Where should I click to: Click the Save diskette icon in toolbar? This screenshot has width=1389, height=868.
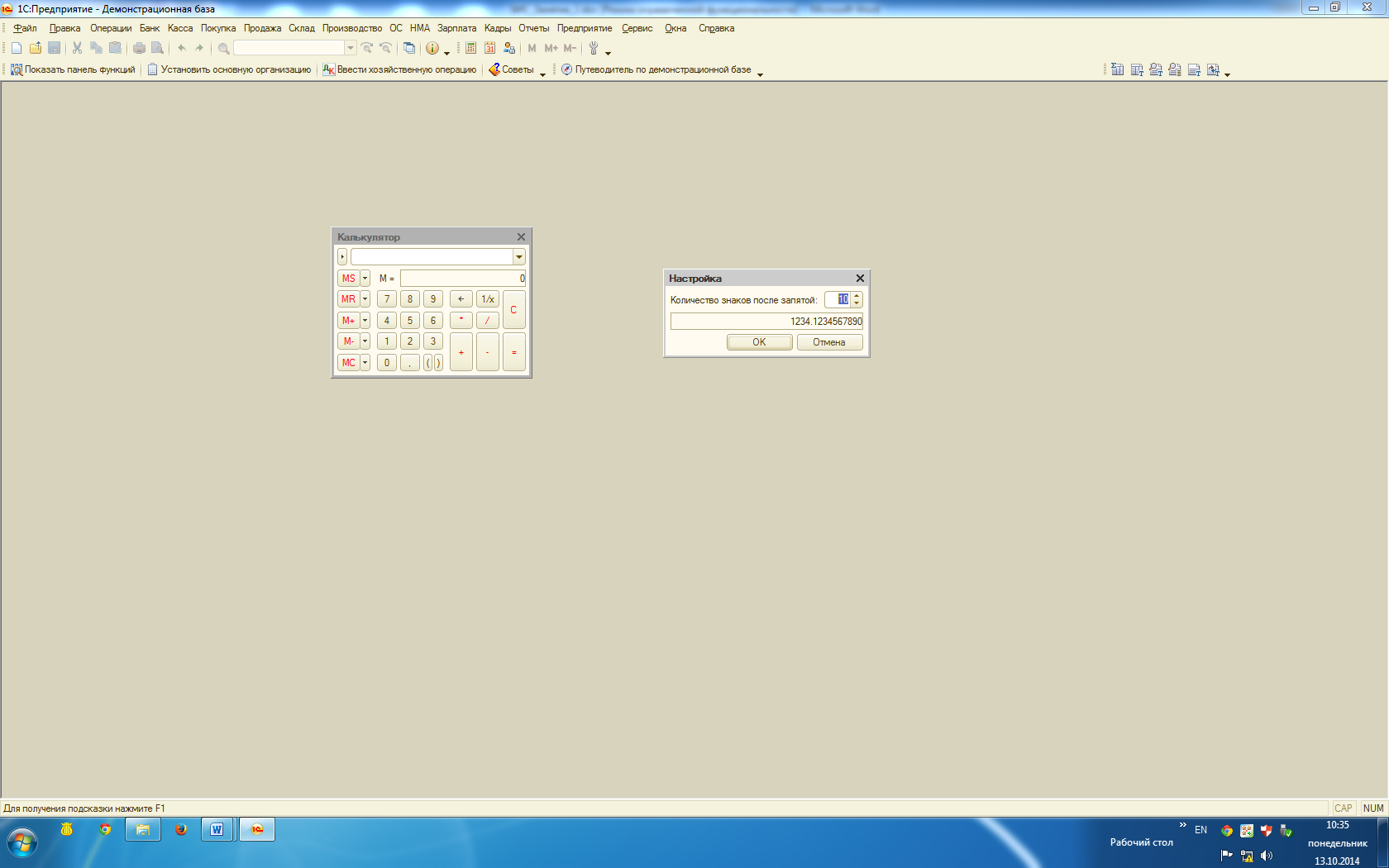coord(55,48)
